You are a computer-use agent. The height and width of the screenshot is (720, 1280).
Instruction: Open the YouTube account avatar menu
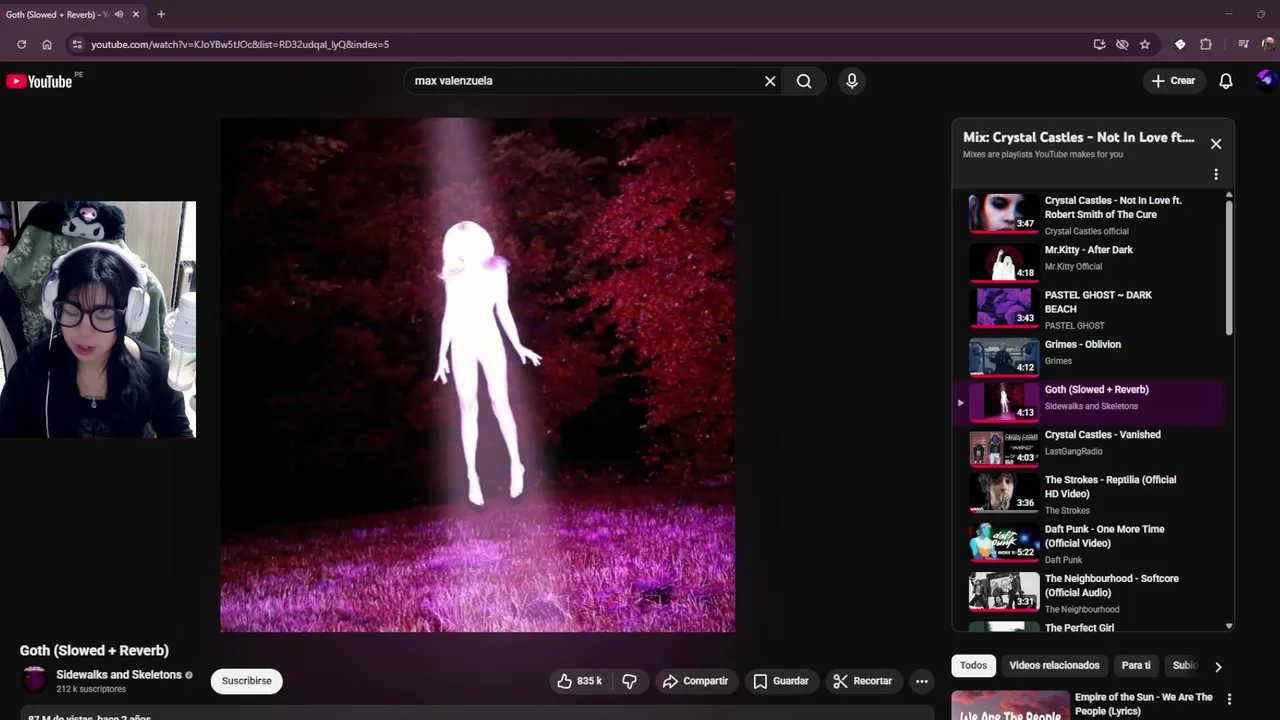[x=1266, y=80]
